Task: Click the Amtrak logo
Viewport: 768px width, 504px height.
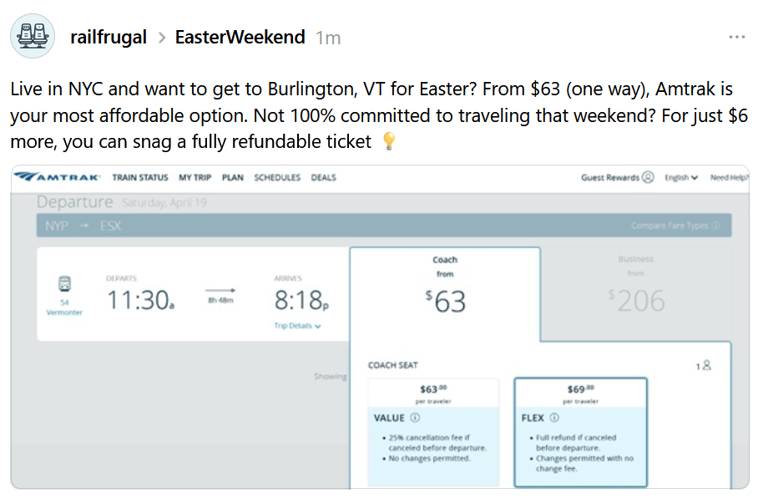Action: (57, 177)
